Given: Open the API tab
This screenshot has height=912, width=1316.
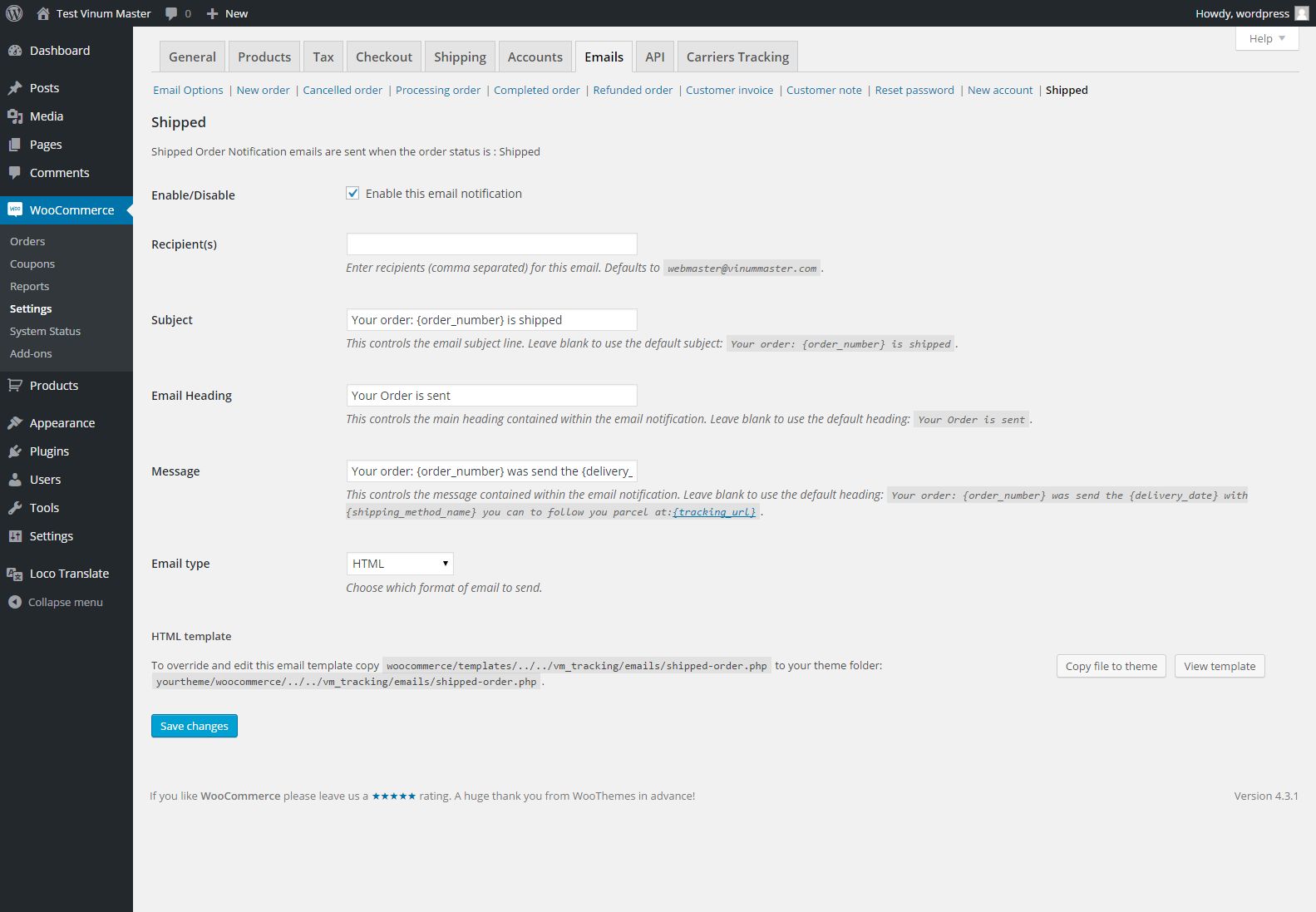Looking at the screenshot, I should point(655,57).
